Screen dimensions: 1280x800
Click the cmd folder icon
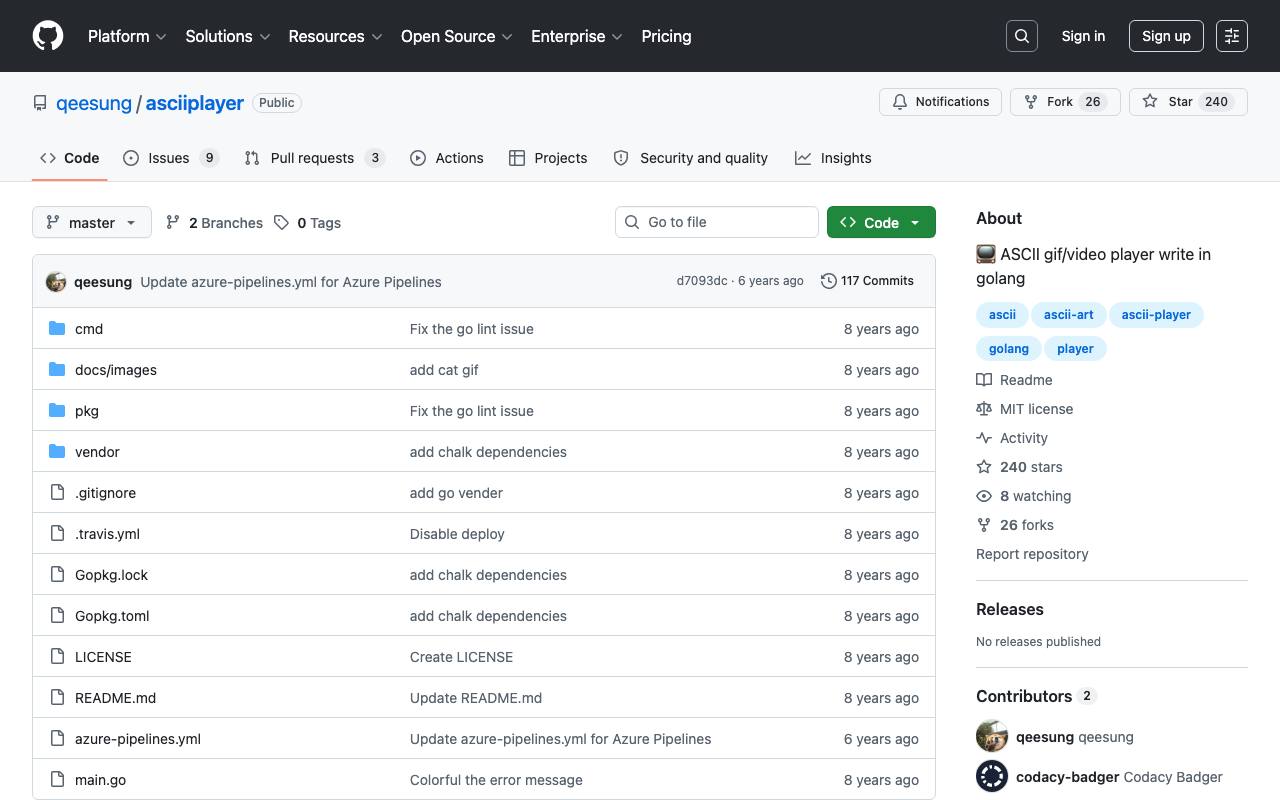click(57, 329)
